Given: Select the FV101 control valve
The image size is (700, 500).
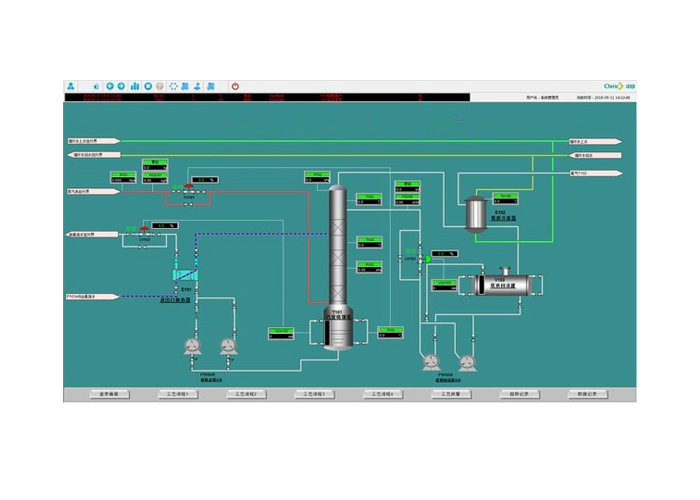Looking at the screenshot, I should click(x=189, y=190).
